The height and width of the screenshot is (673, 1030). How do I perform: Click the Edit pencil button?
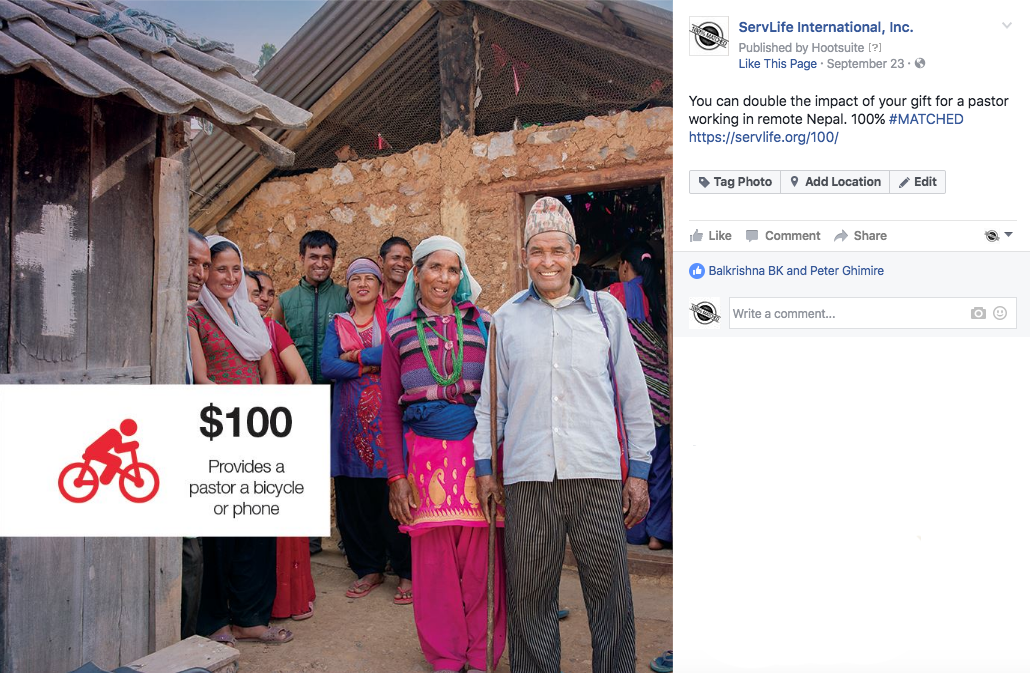918,182
